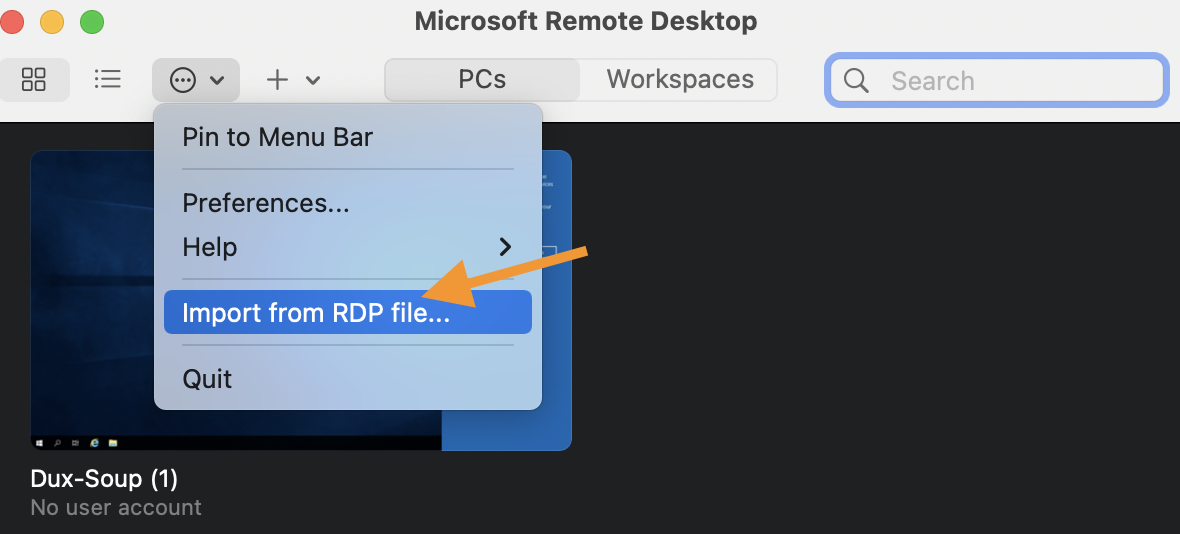This screenshot has height=534, width=1180.
Task: Click the No user account text
Action: pyautogui.click(x=116, y=508)
